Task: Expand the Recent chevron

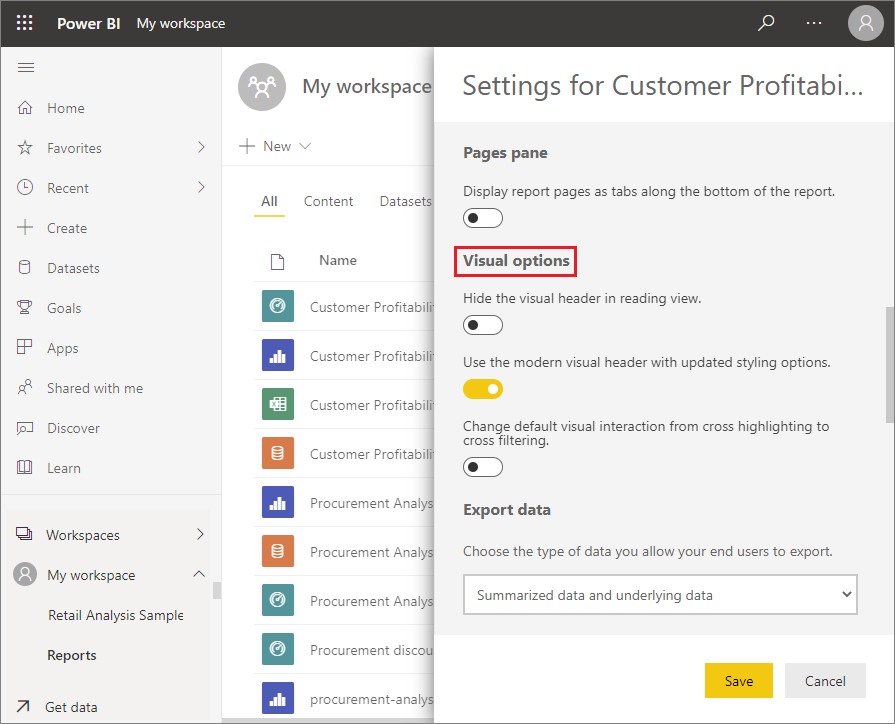Action: 201,187
